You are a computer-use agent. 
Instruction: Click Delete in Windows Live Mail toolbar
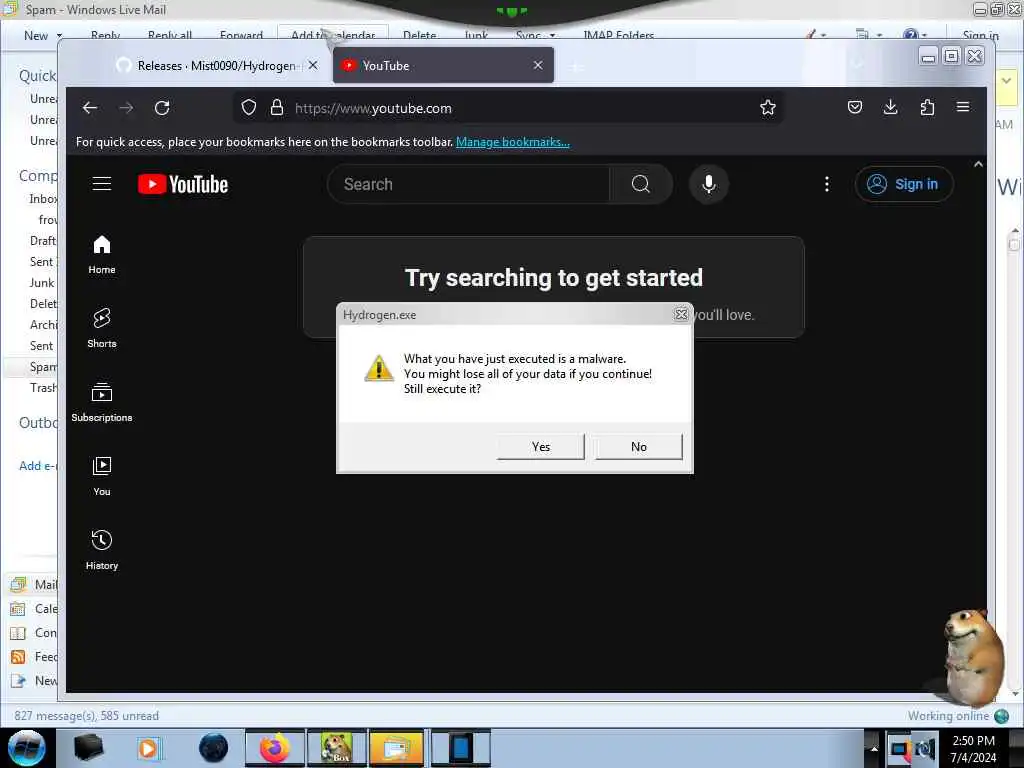(419, 35)
